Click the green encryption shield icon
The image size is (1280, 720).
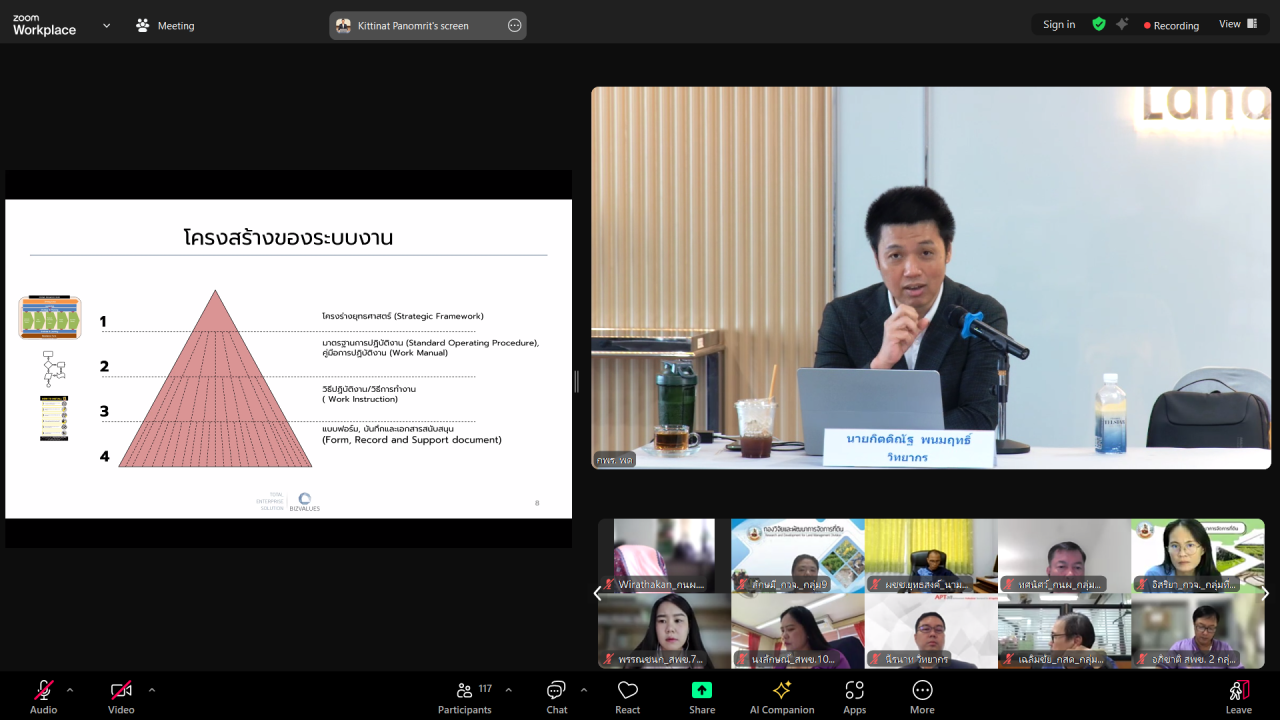1099,25
